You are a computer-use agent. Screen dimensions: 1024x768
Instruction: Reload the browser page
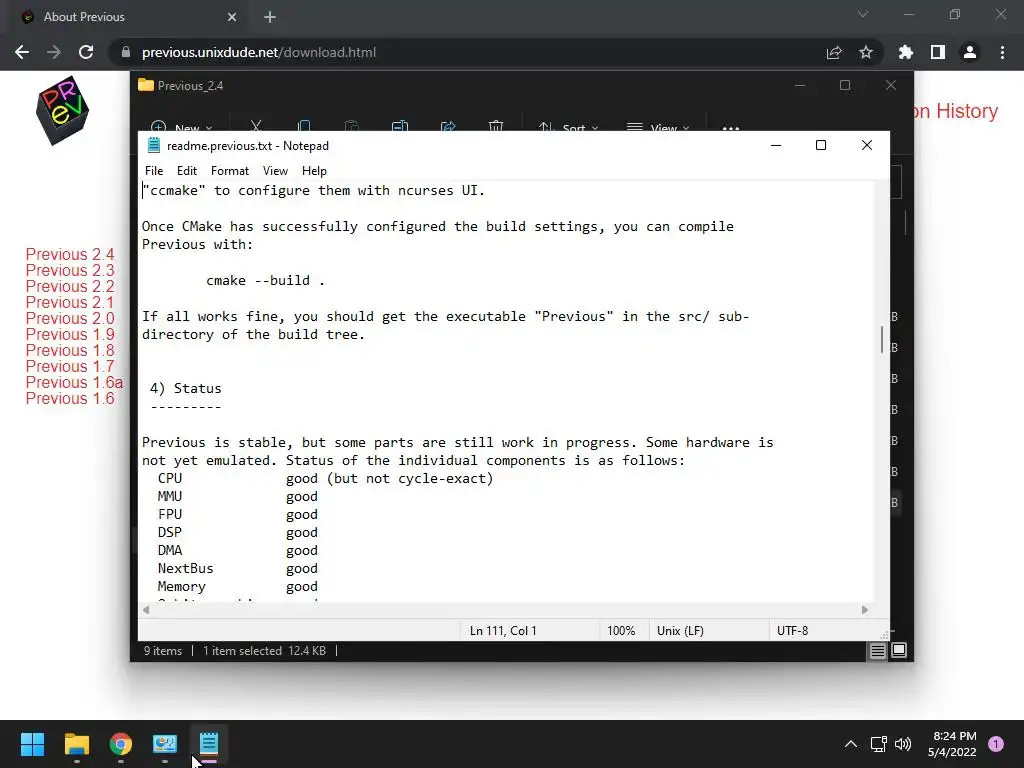(86, 52)
